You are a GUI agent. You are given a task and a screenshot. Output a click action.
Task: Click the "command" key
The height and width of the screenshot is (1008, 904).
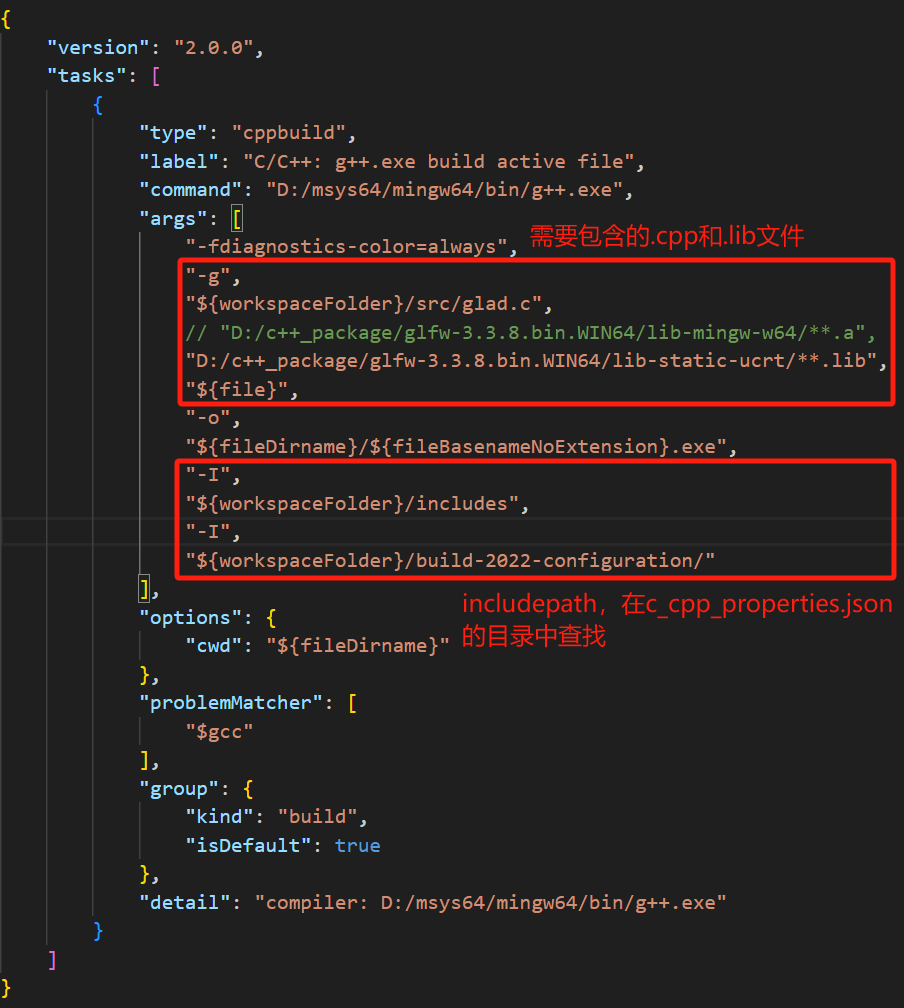point(190,190)
